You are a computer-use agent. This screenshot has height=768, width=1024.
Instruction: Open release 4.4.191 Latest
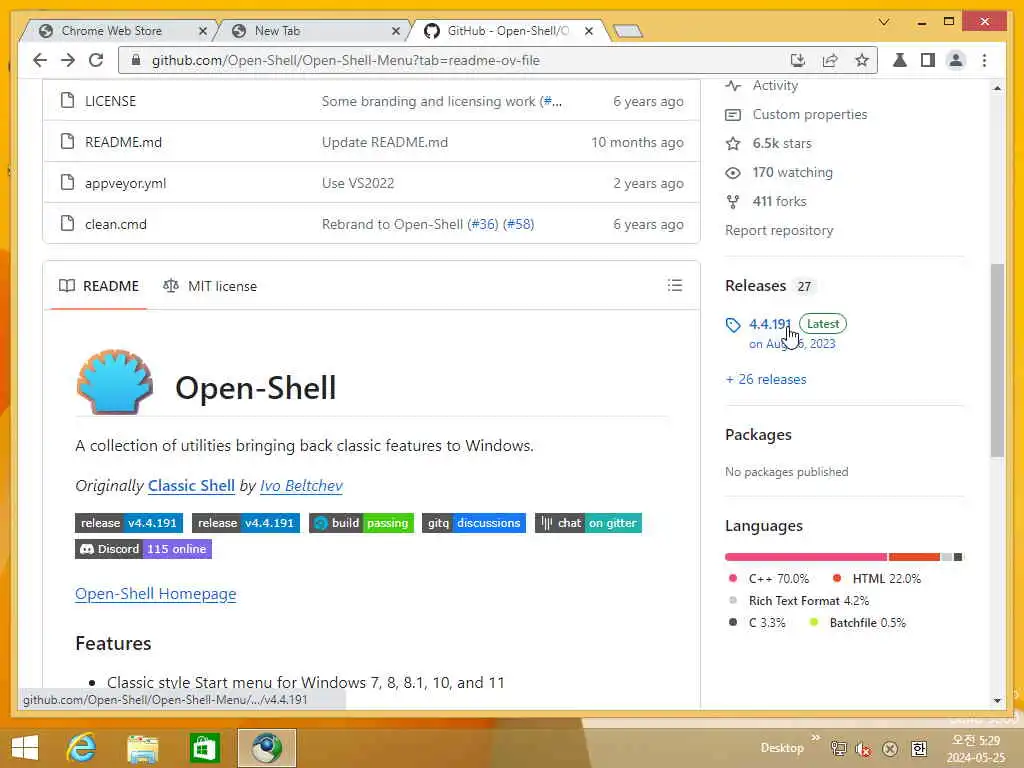click(770, 324)
